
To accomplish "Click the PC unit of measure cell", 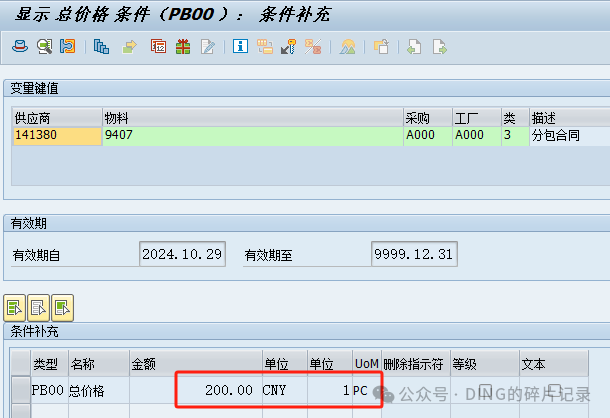I will (x=366, y=390).
